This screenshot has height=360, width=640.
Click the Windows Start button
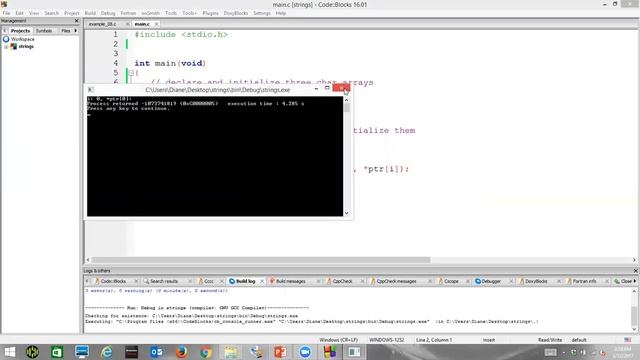point(9,352)
